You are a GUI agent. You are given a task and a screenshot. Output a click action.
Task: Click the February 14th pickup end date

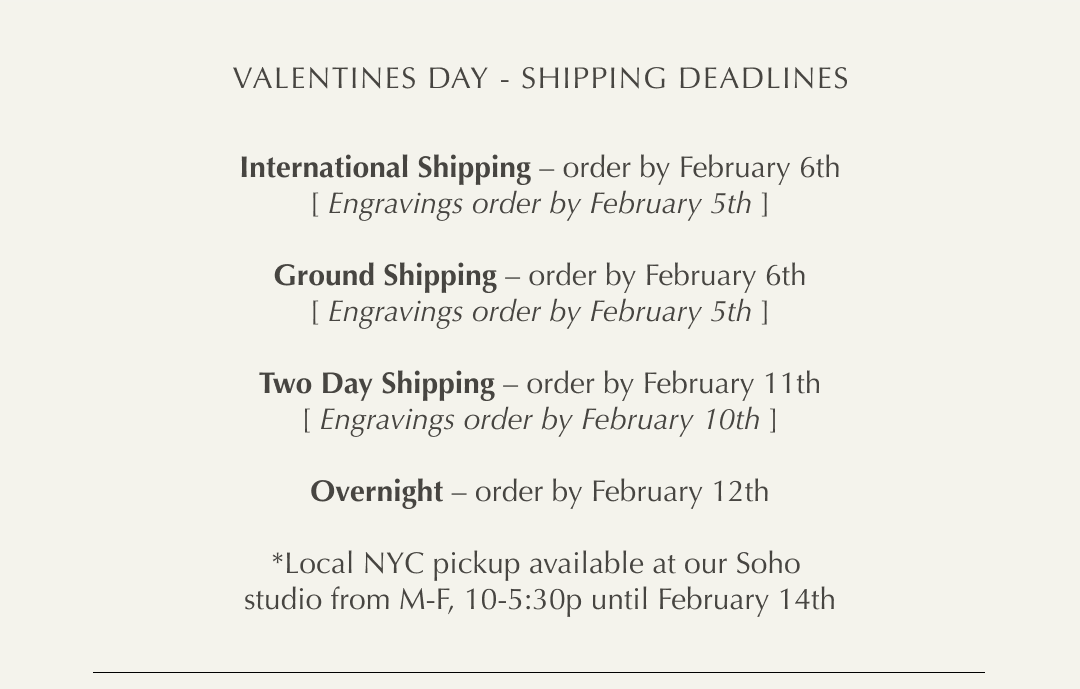click(x=746, y=600)
